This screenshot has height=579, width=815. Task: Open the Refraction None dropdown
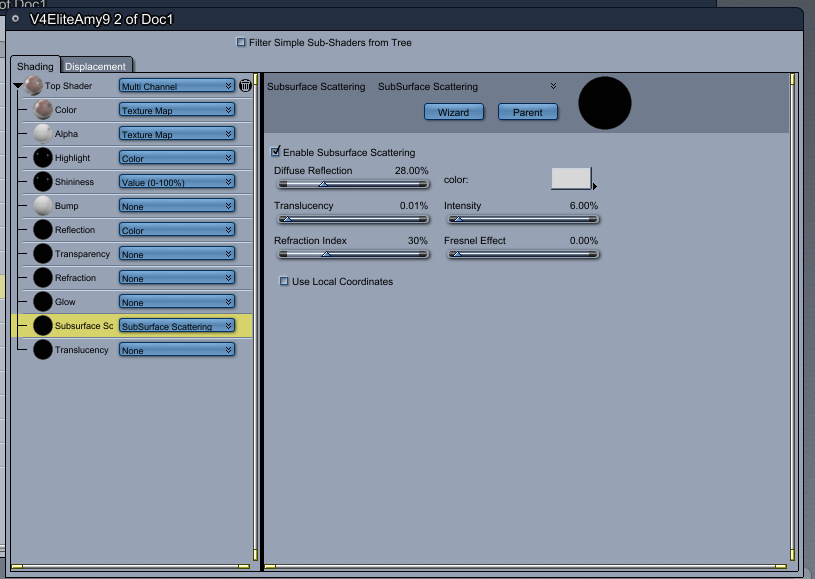[x=177, y=278]
